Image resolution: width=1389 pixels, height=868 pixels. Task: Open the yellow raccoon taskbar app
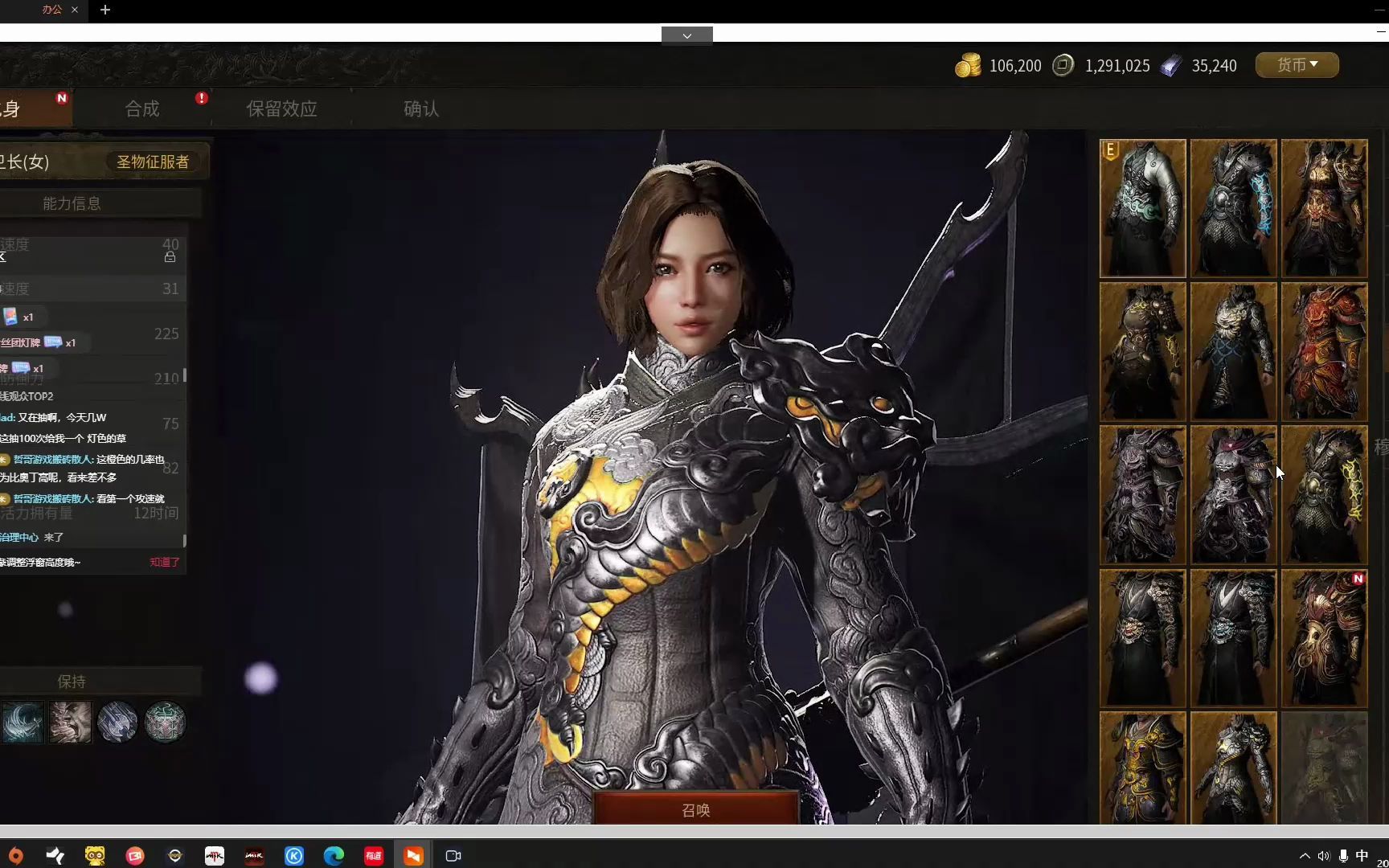(95, 856)
